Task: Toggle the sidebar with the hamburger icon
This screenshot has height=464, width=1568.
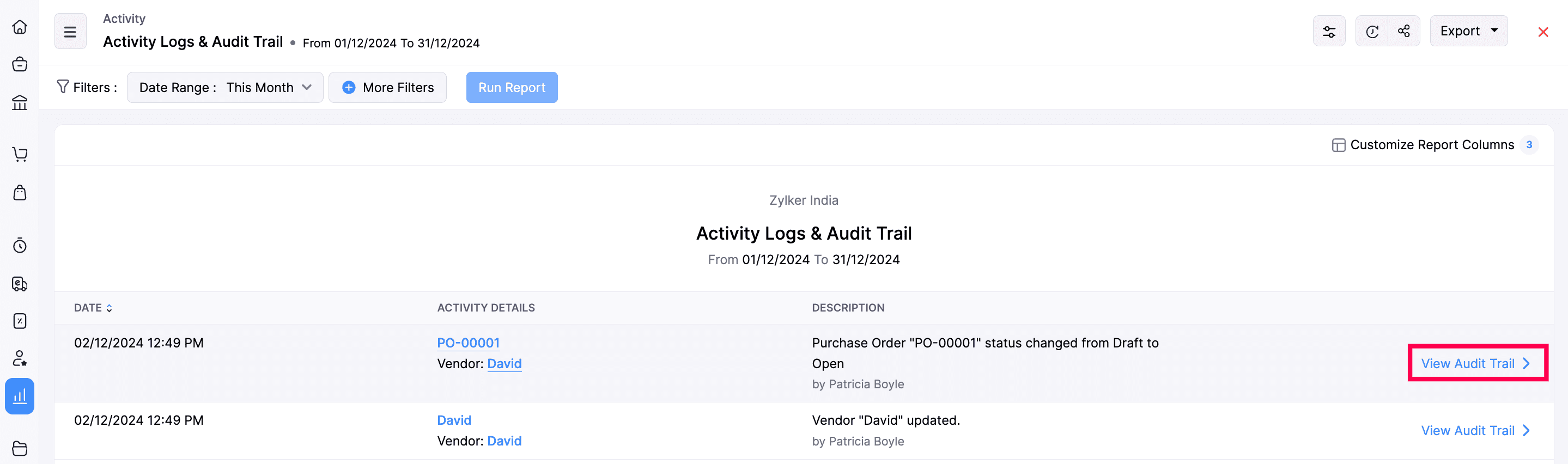Action: click(70, 31)
